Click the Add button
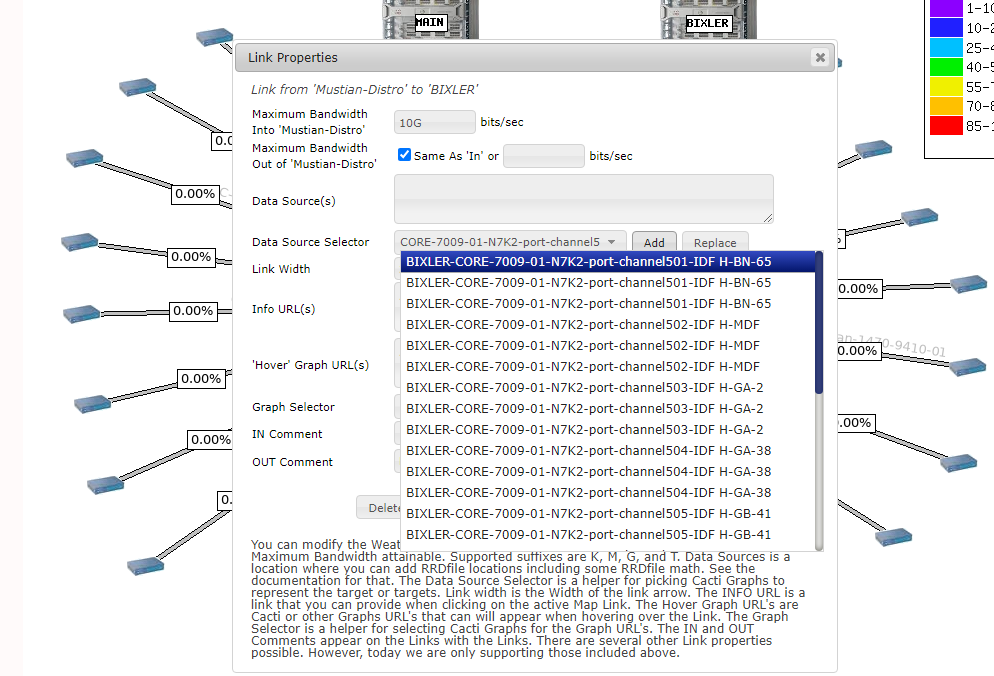This screenshot has width=994, height=676. point(654,242)
